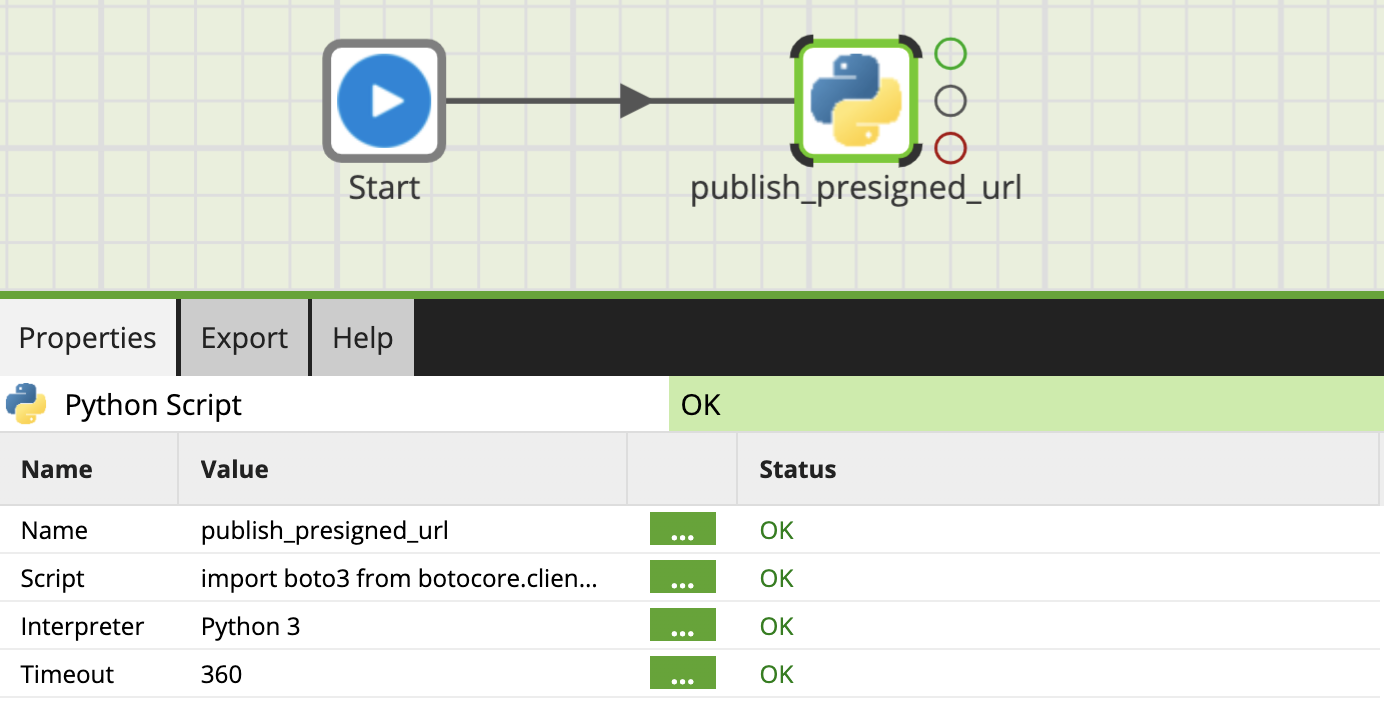
Task: Click the script value starting with import boto3
Action: click(399, 578)
